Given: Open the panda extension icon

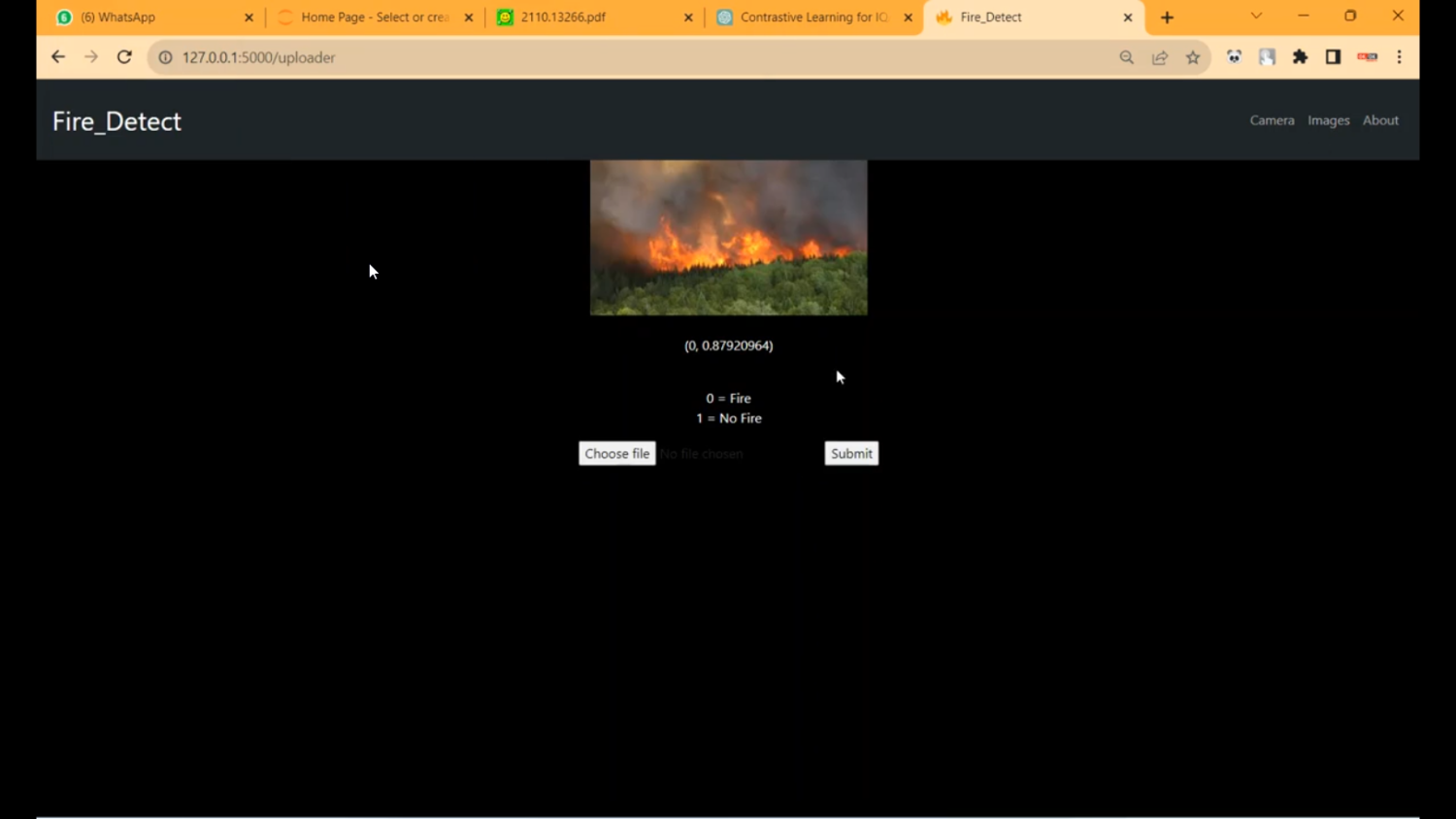Looking at the screenshot, I should click(x=1234, y=57).
